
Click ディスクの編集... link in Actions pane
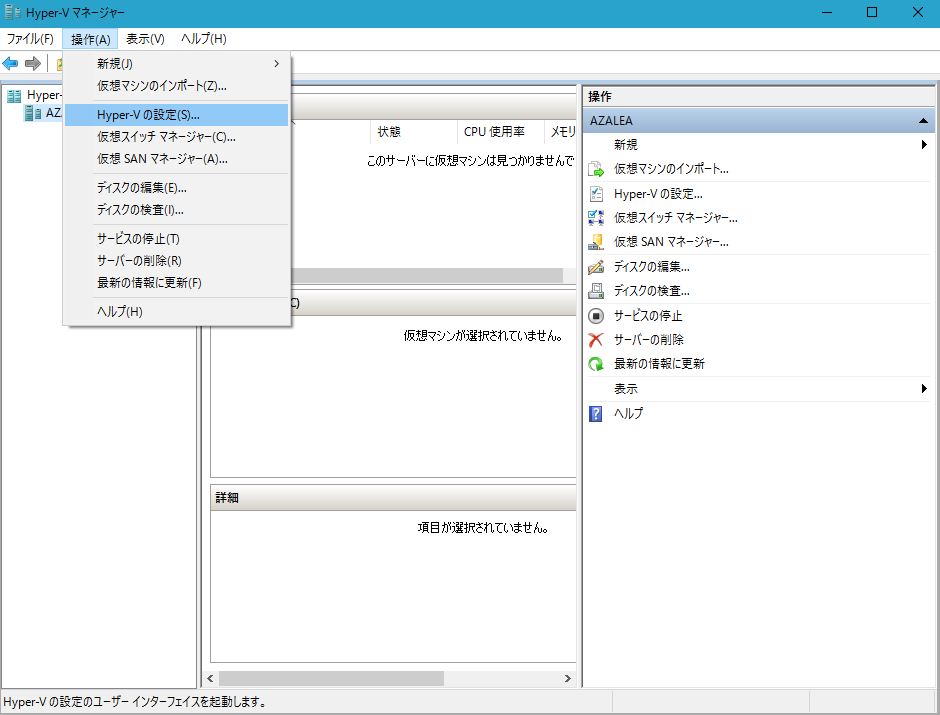click(x=652, y=267)
